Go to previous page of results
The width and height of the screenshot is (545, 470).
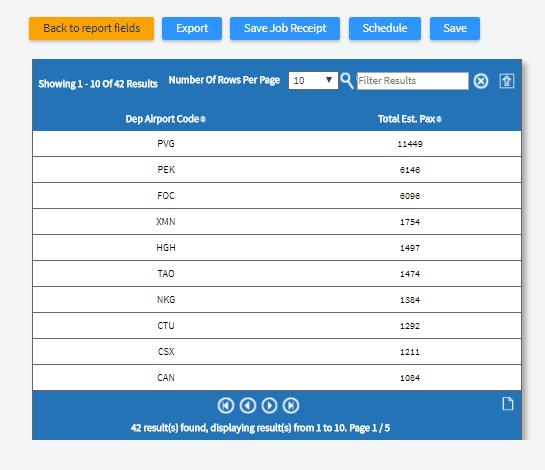[248, 405]
